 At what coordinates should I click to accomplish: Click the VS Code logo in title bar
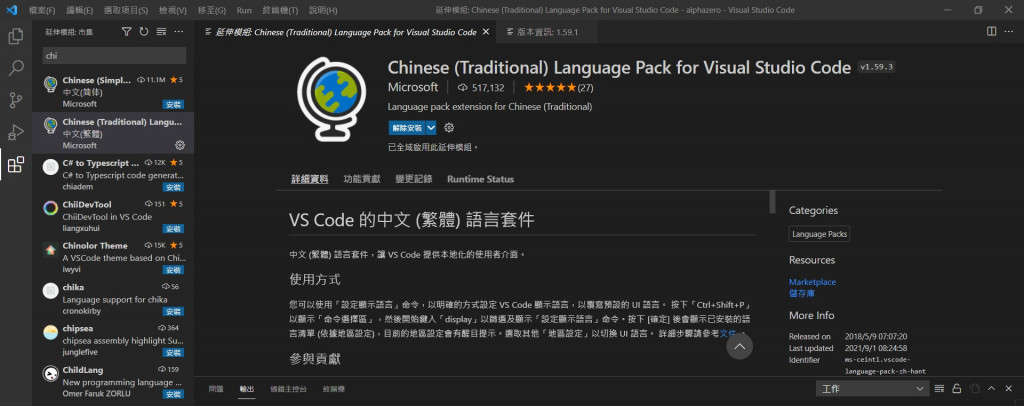pyautogui.click(x=11, y=10)
